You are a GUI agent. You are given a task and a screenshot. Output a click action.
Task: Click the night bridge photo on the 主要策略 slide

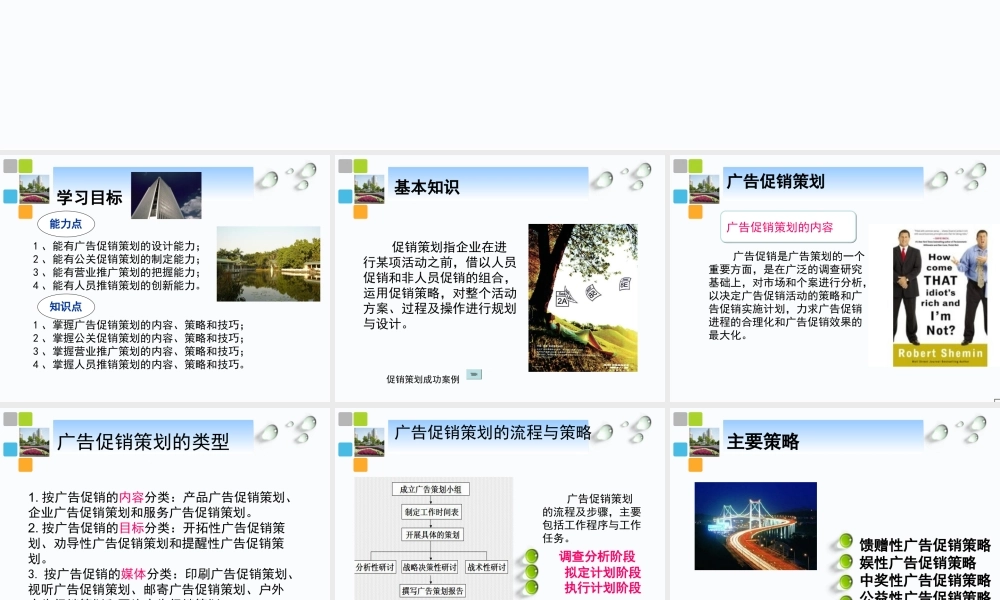click(755, 525)
